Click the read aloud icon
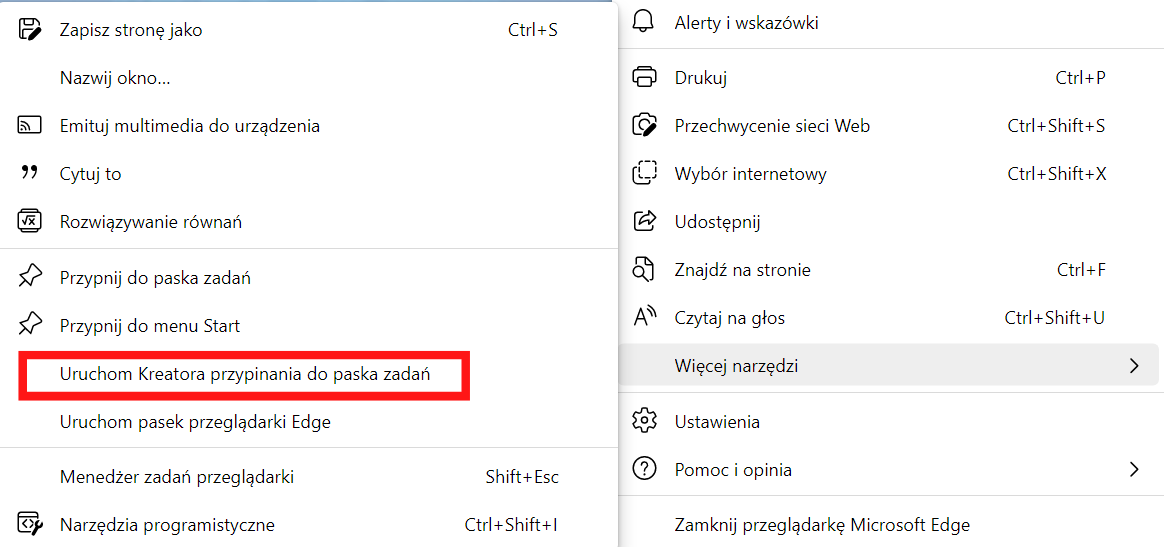The height and width of the screenshot is (547, 1164). coord(644,318)
